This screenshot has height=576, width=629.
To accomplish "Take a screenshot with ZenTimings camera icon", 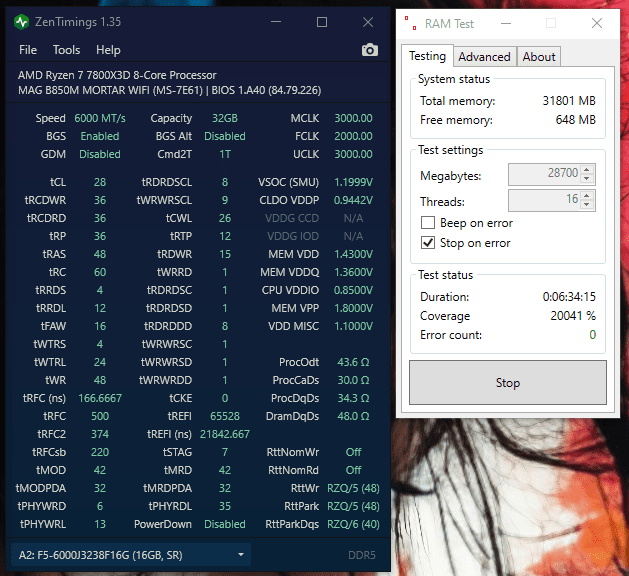I will point(369,50).
